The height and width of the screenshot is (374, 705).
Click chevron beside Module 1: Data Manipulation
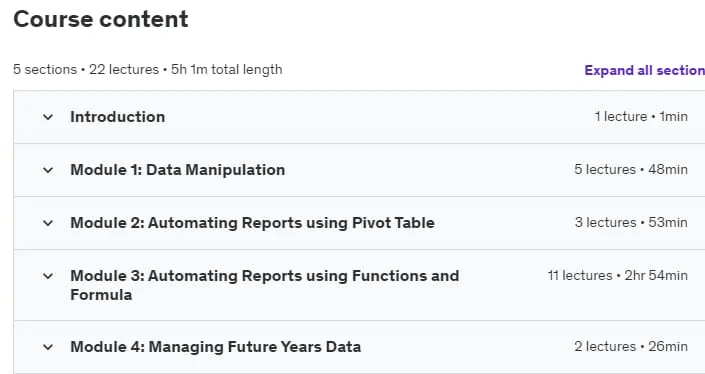click(x=48, y=170)
